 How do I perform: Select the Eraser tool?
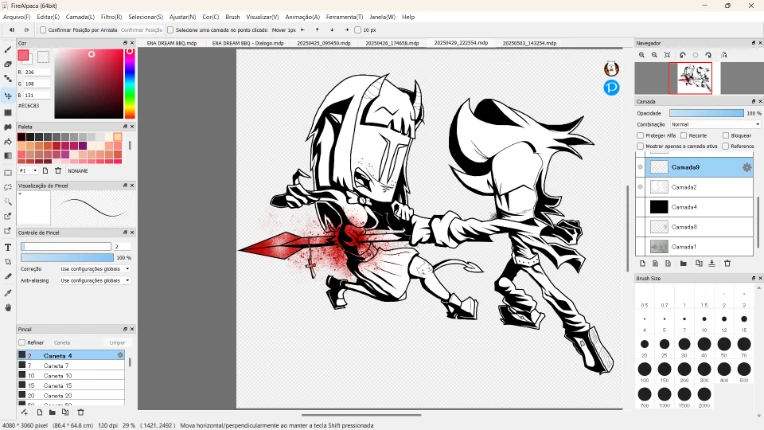8,64
